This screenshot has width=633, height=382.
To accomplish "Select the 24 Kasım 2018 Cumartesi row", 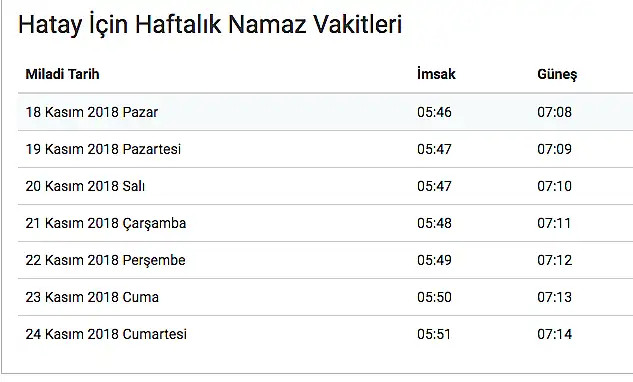I will (x=325, y=334).
